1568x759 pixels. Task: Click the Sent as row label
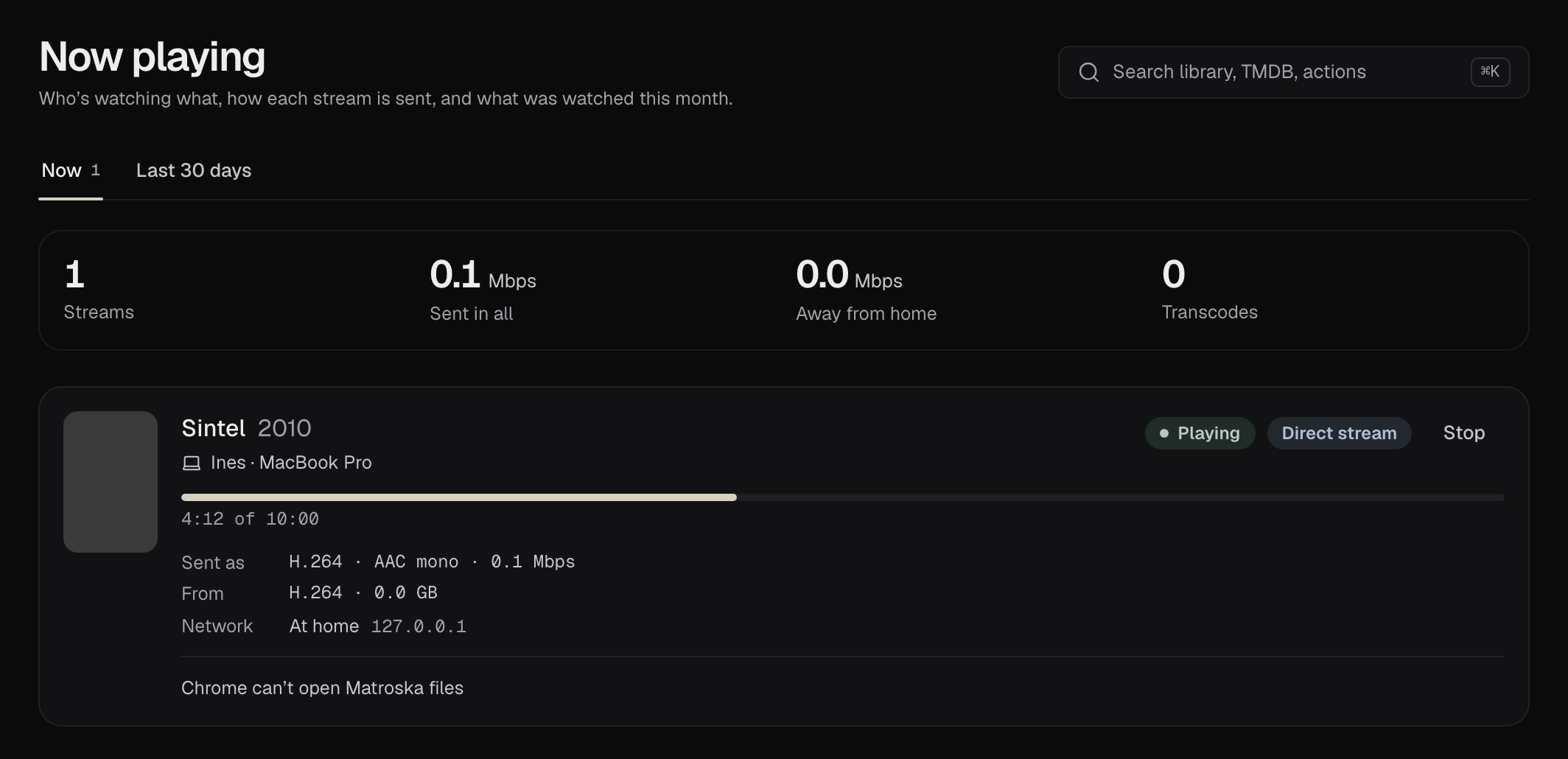click(213, 563)
